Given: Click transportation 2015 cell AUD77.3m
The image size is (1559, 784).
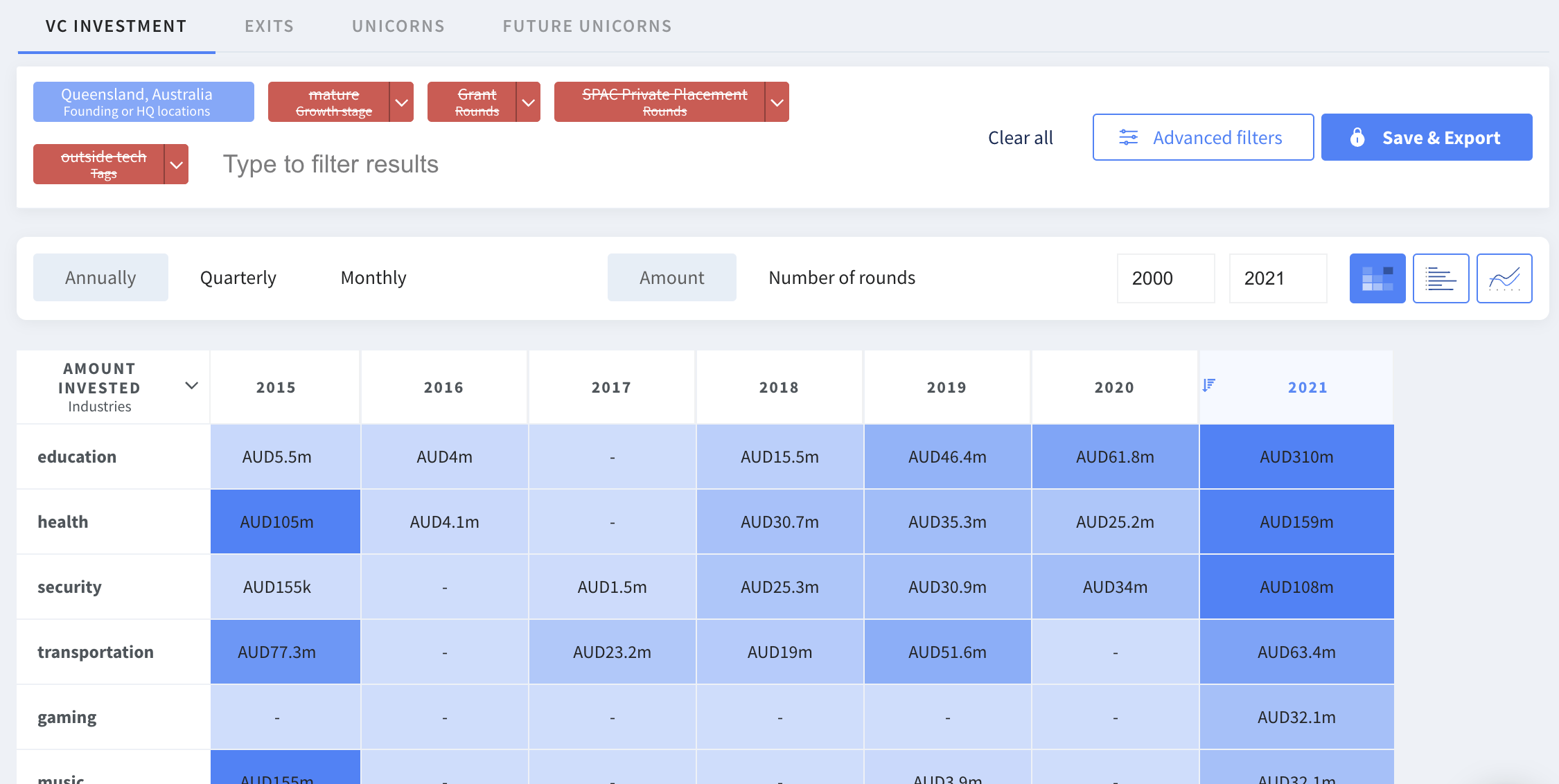Looking at the screenshot, I should [285, 652].
